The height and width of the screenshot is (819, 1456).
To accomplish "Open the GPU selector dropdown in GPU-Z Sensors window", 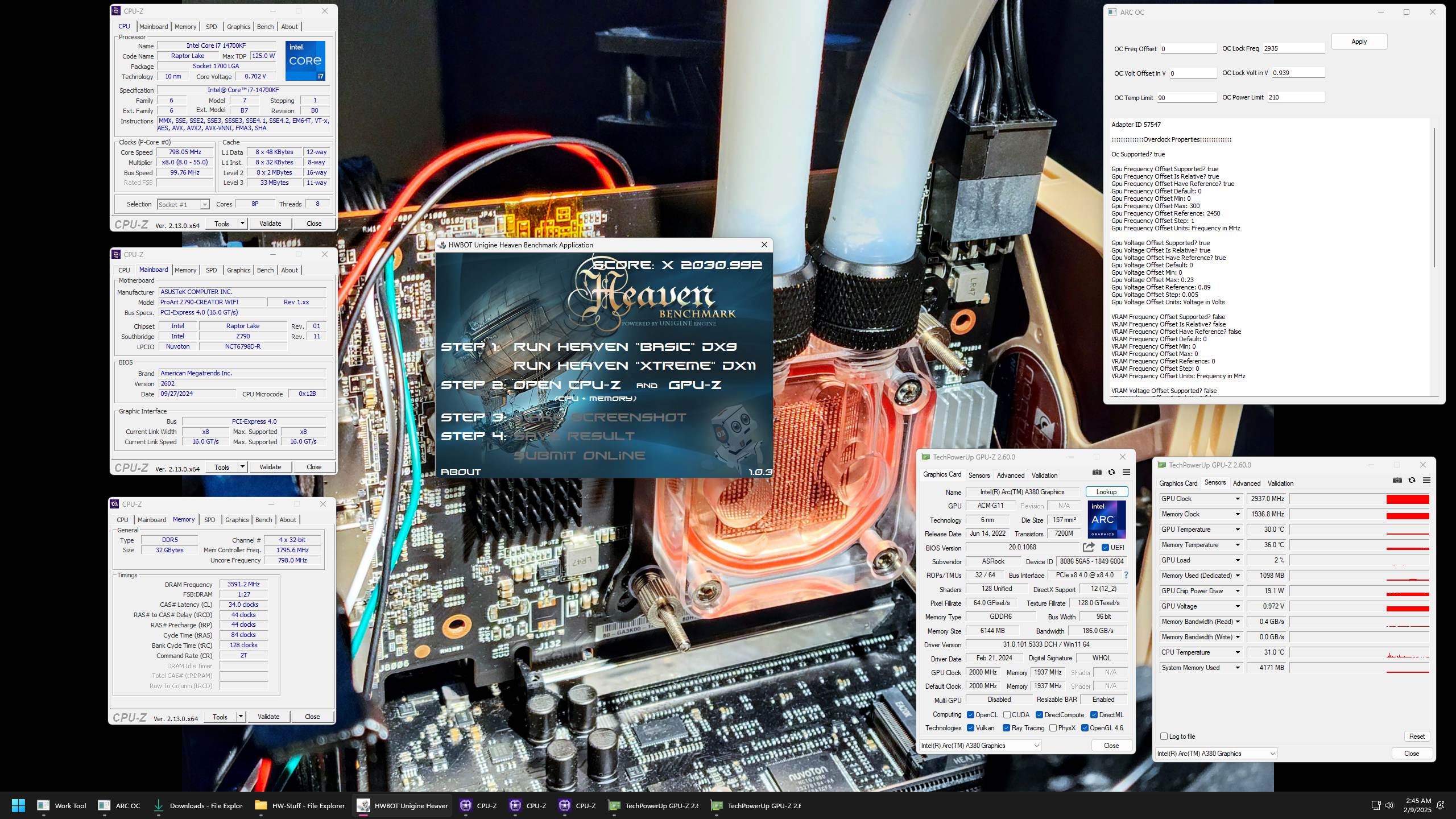I will (x=1217, y=754).
